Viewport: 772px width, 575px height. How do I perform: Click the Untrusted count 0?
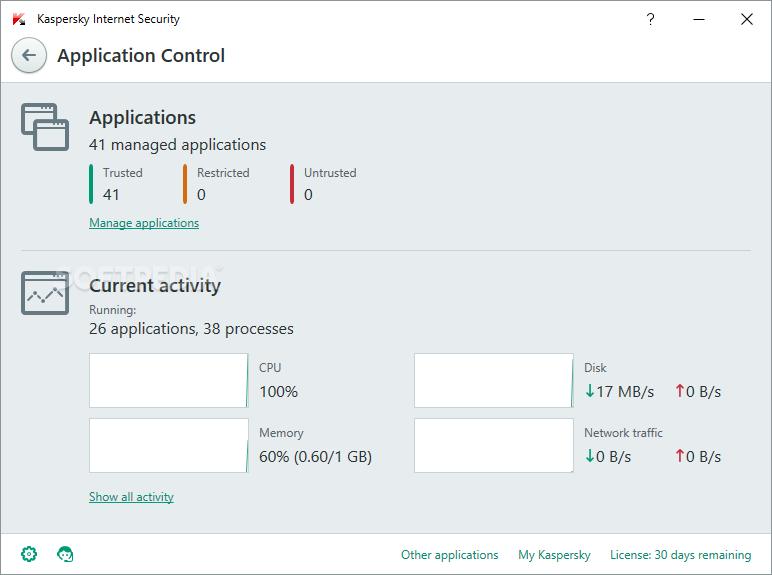[x=308, y=194]
